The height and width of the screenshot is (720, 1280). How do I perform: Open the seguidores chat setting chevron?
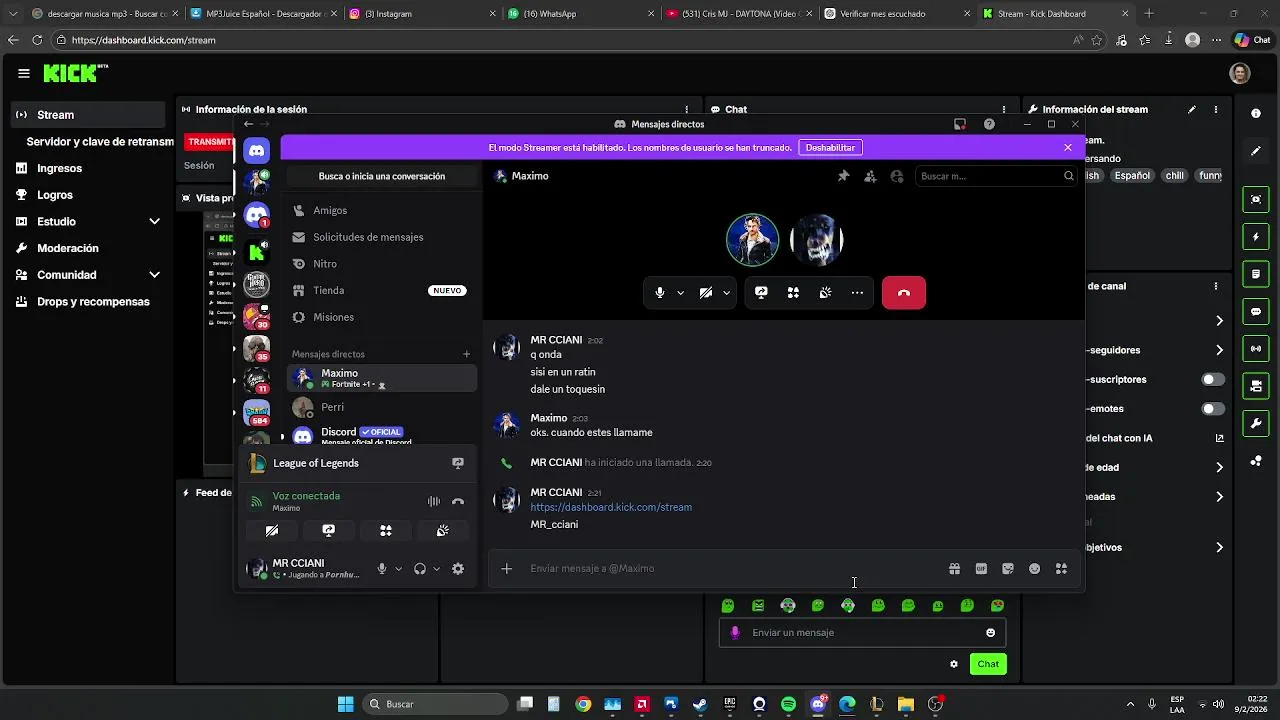[x=1219, y=350]
